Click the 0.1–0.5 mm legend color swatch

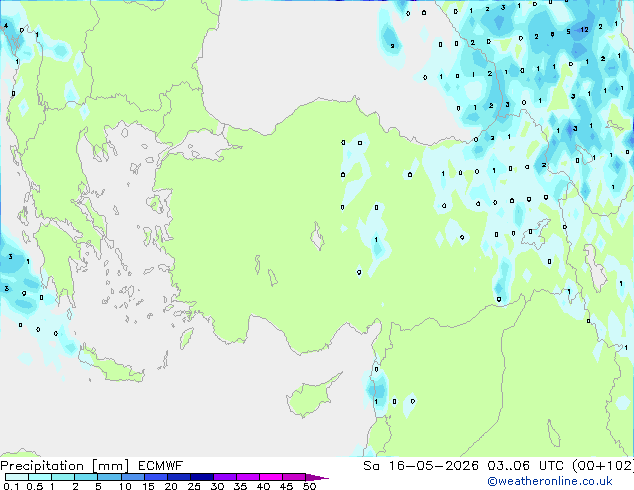[17, 477]
